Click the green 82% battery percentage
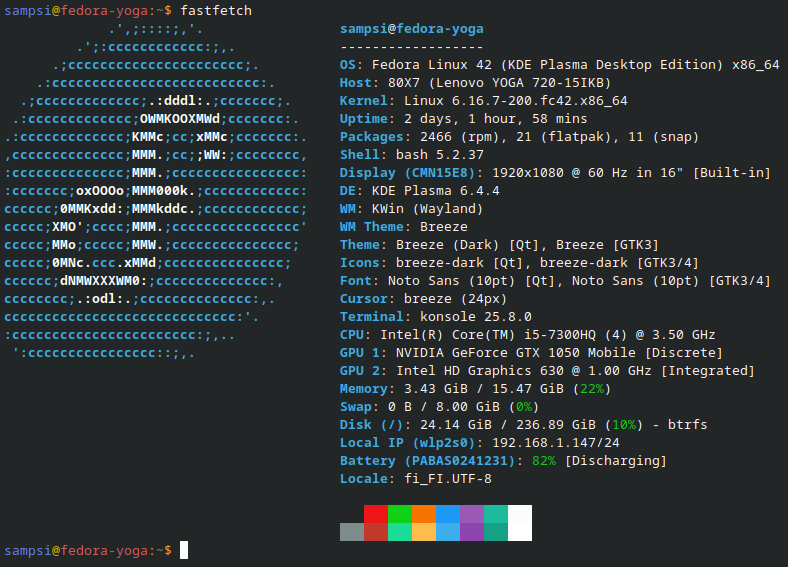 tap(543, 460)
